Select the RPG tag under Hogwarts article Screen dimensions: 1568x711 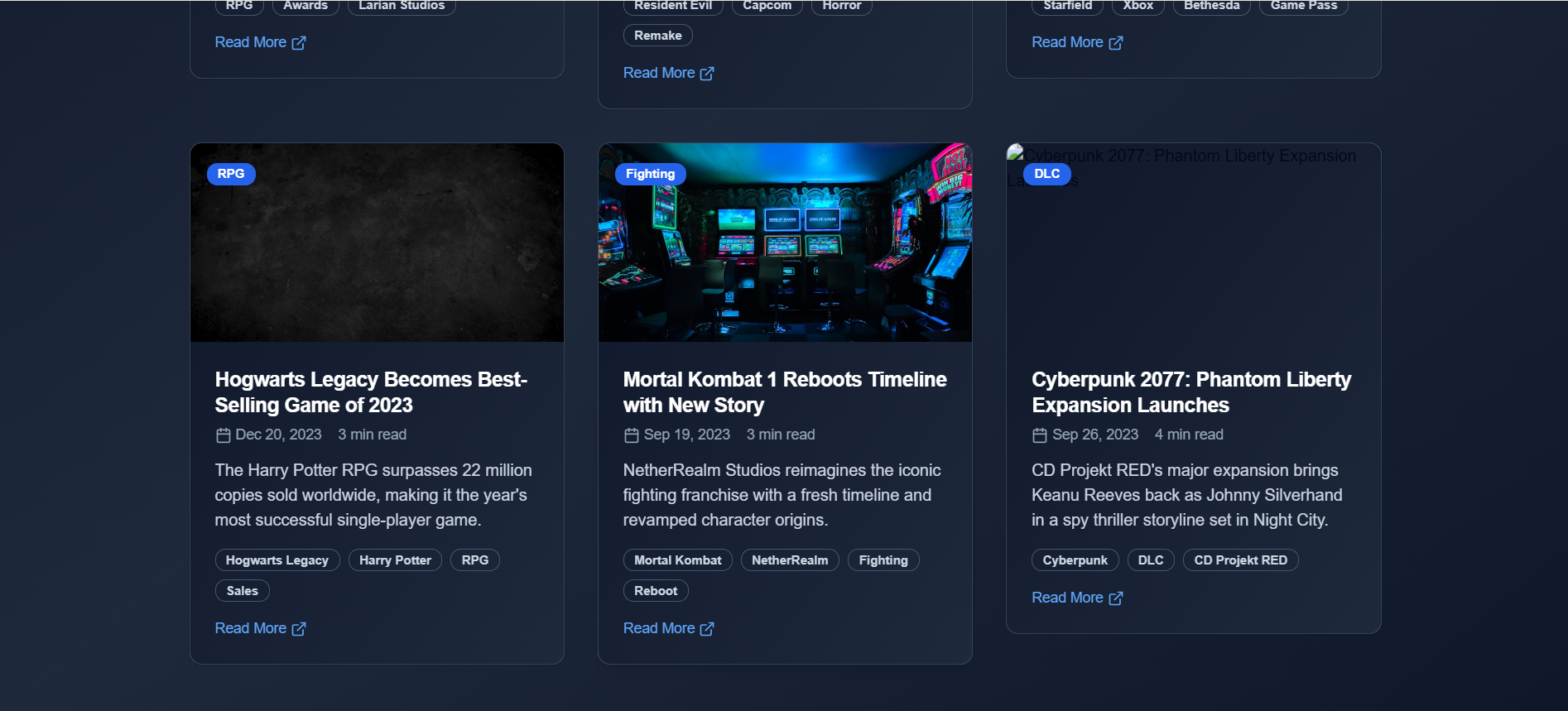[475, 560]
